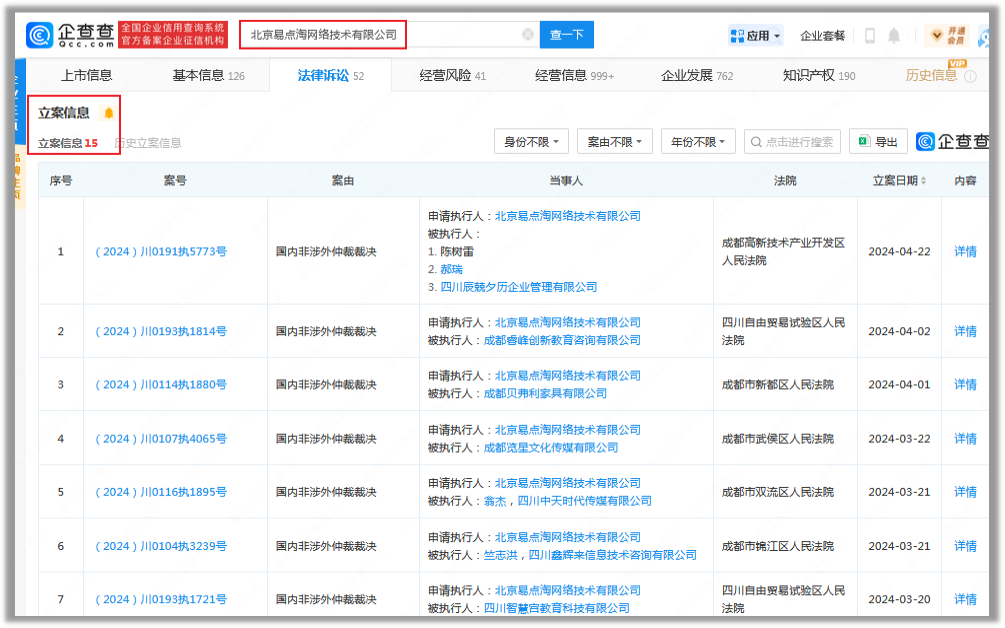Open 四川中天时代传媒有限公司 link
The height and width of the screenshot is (628, 1005).
click(585, 501)
